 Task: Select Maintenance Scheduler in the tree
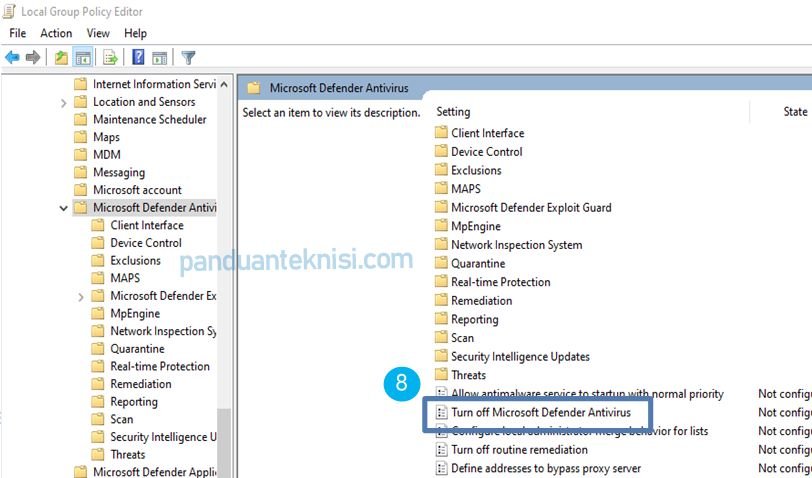pyautogui.click(x=150, y=119)
